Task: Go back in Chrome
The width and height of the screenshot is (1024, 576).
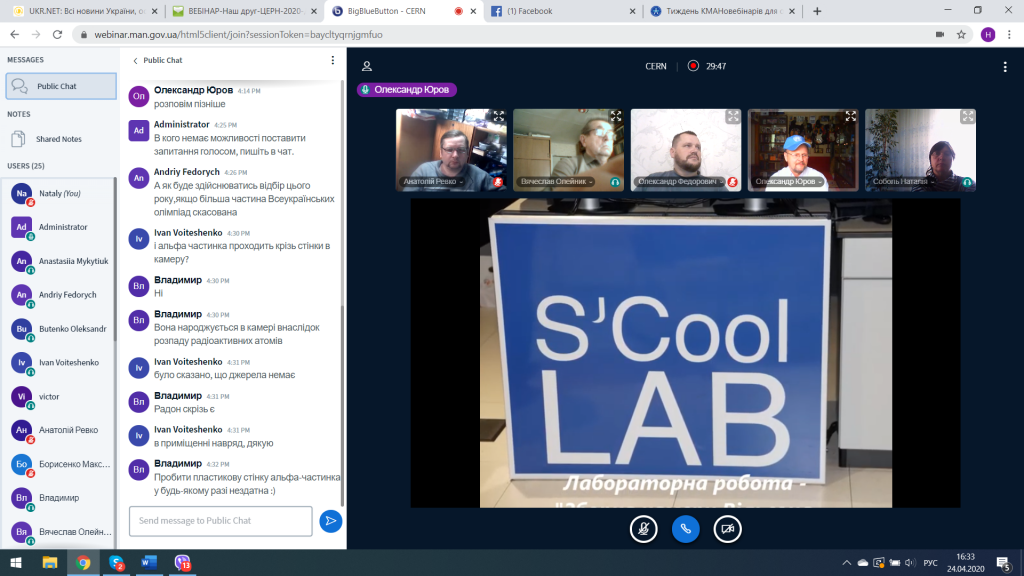Action: (x=14, y=35)
